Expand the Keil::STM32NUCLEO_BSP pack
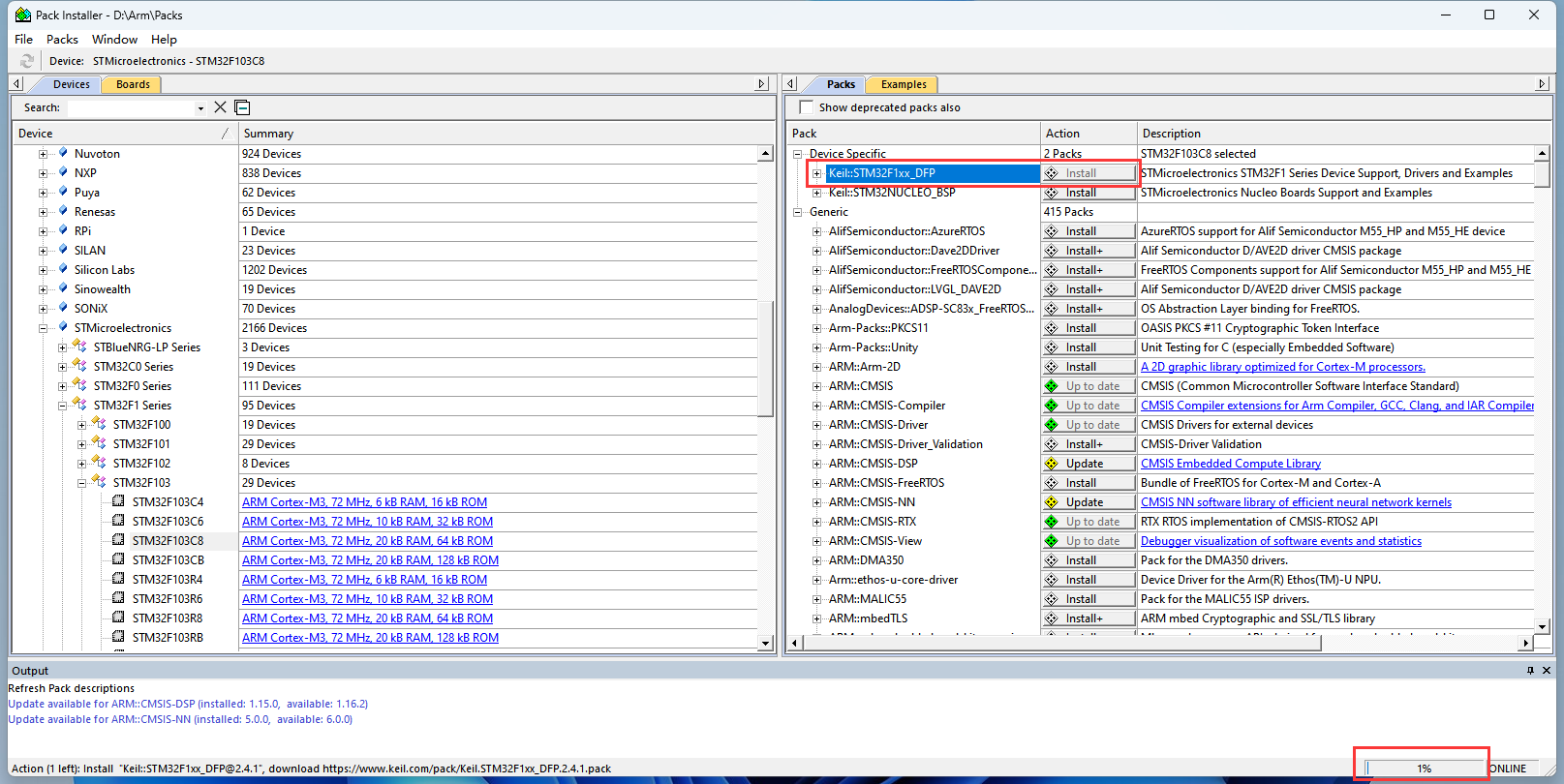 coord(816,193)
